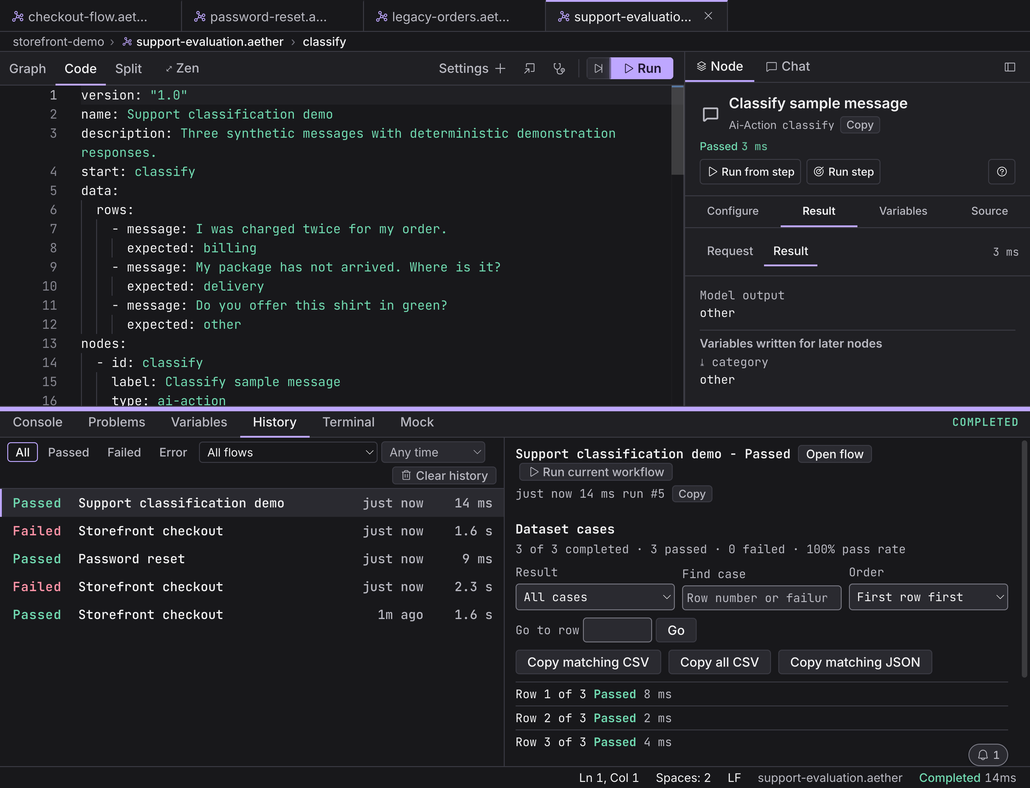
Task: Click the step-forward icon beside Run
Action: [x=598, y=68]
